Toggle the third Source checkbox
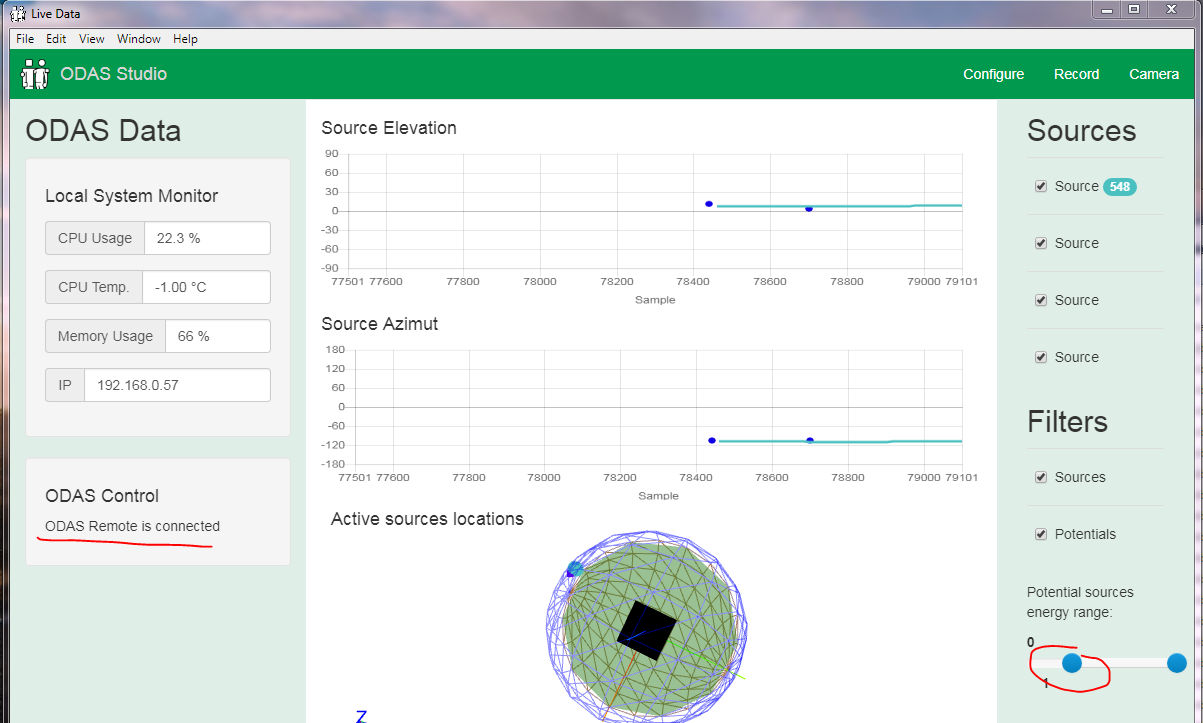 (1041, 300)
